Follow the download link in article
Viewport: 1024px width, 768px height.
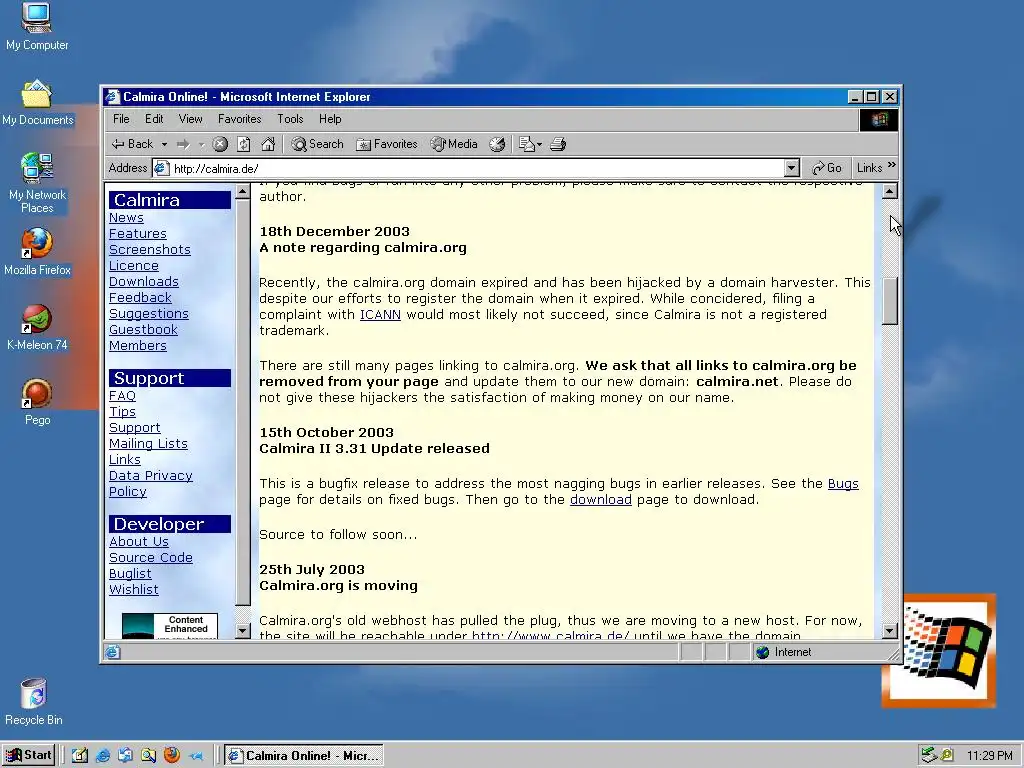coord(601,500)
